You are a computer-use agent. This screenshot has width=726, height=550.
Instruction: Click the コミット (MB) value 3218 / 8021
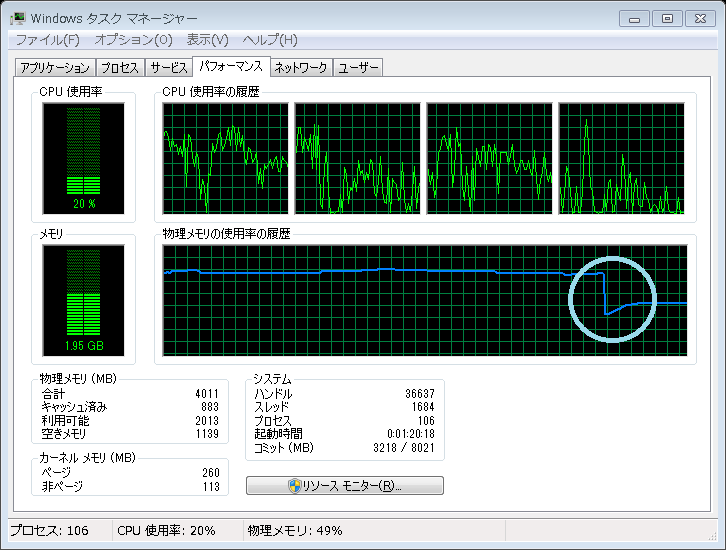point(404,448)
